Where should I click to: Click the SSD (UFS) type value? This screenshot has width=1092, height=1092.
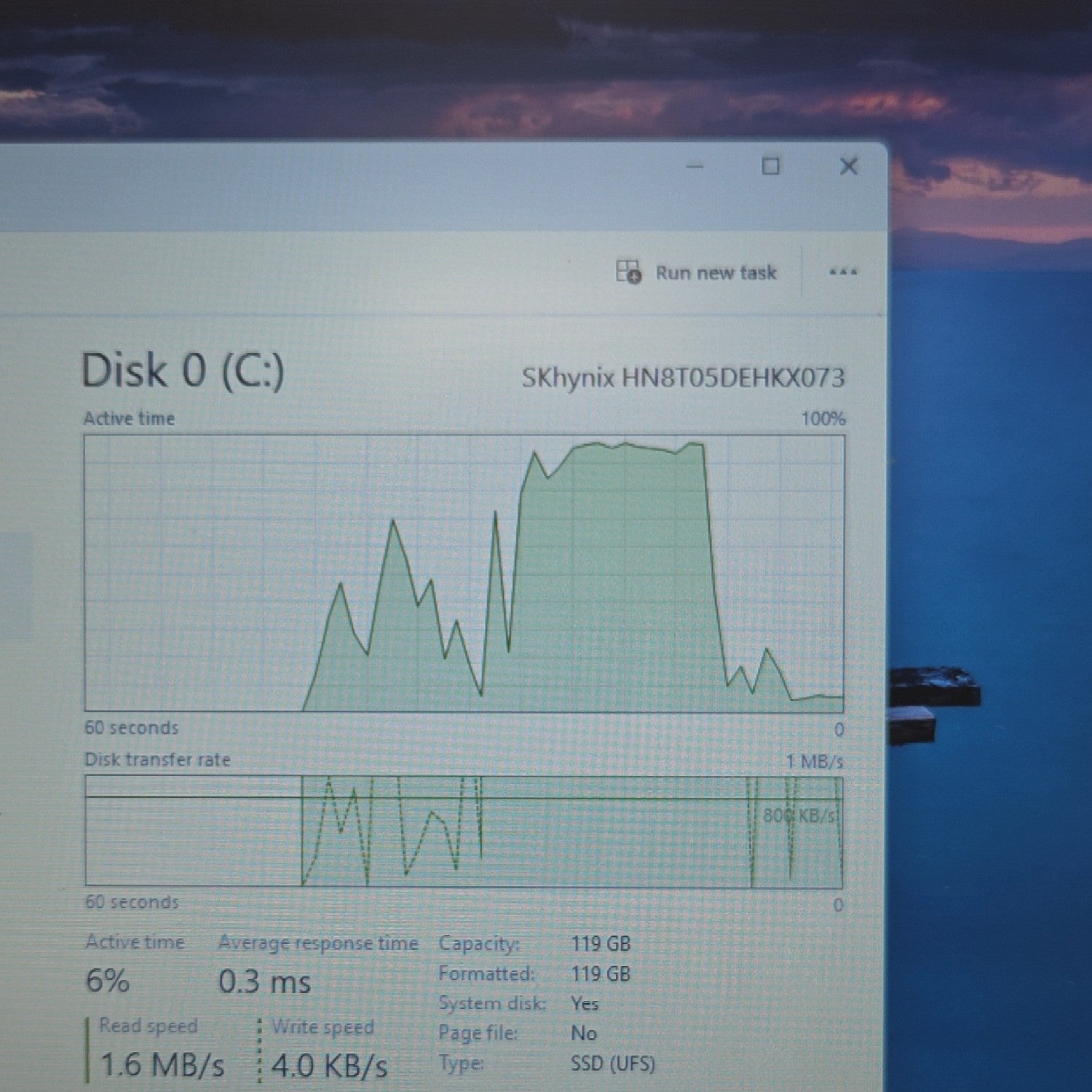613,1064
